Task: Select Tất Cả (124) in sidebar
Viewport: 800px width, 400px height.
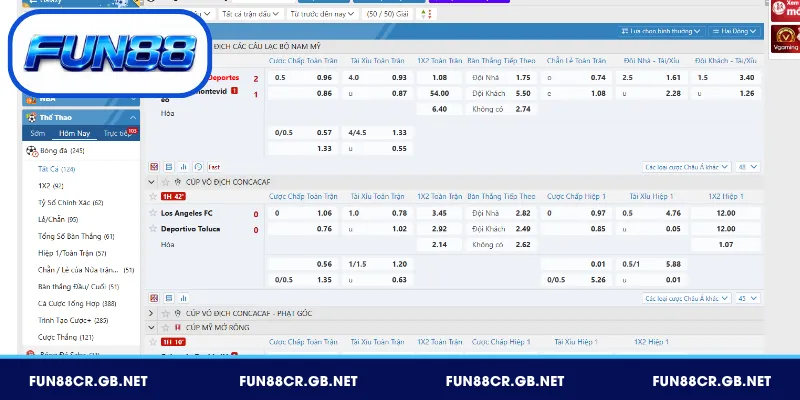Action: (57, 169)
